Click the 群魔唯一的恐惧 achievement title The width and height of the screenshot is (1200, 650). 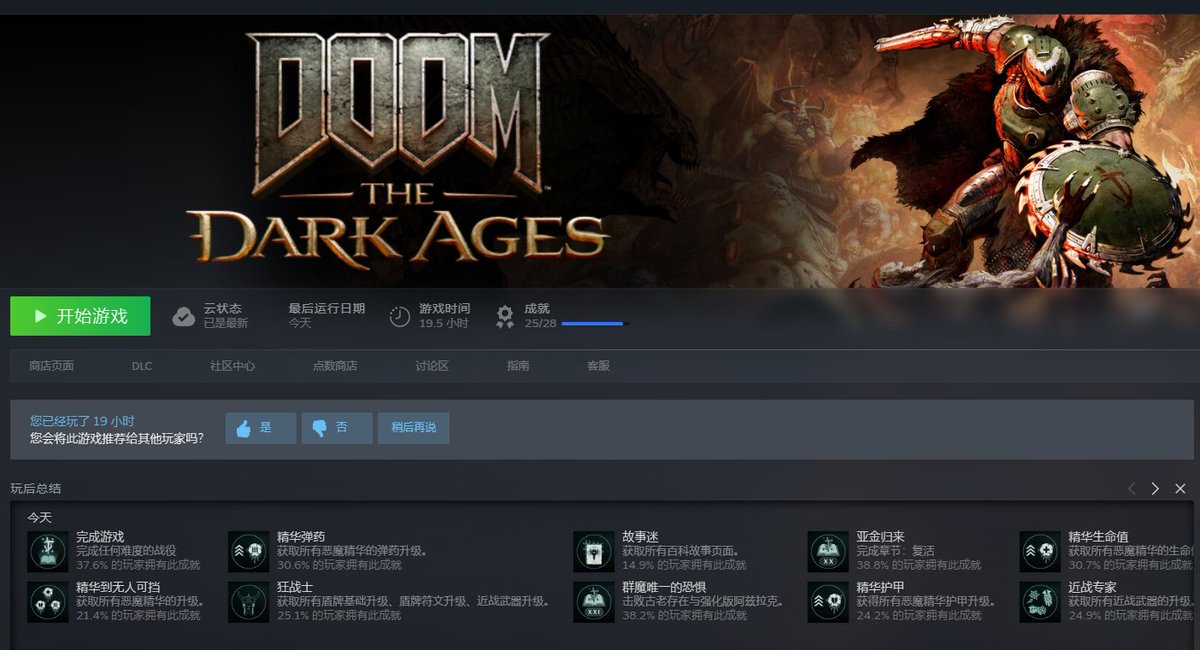click(664, 587)
